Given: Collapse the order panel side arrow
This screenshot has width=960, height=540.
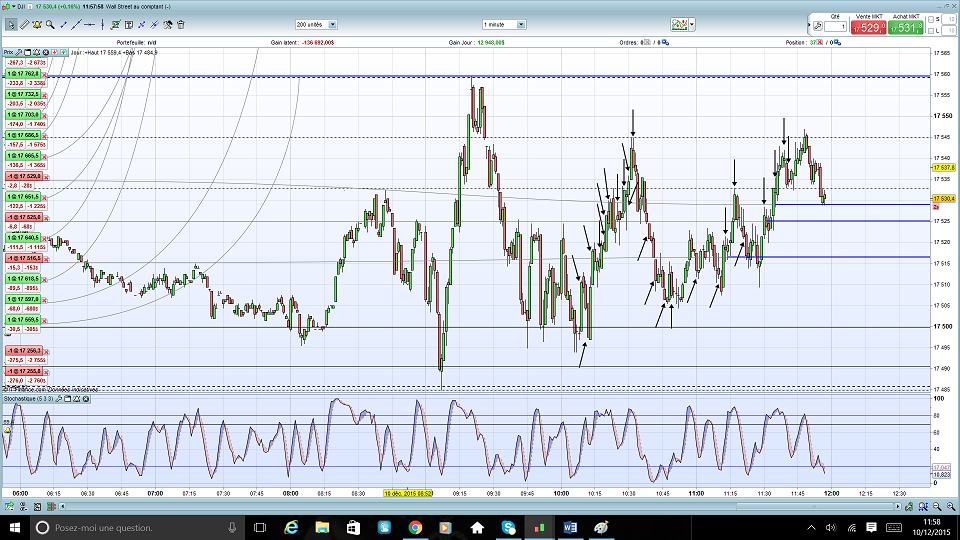Looking at the screenshot, I should click(x=809, y=26).
